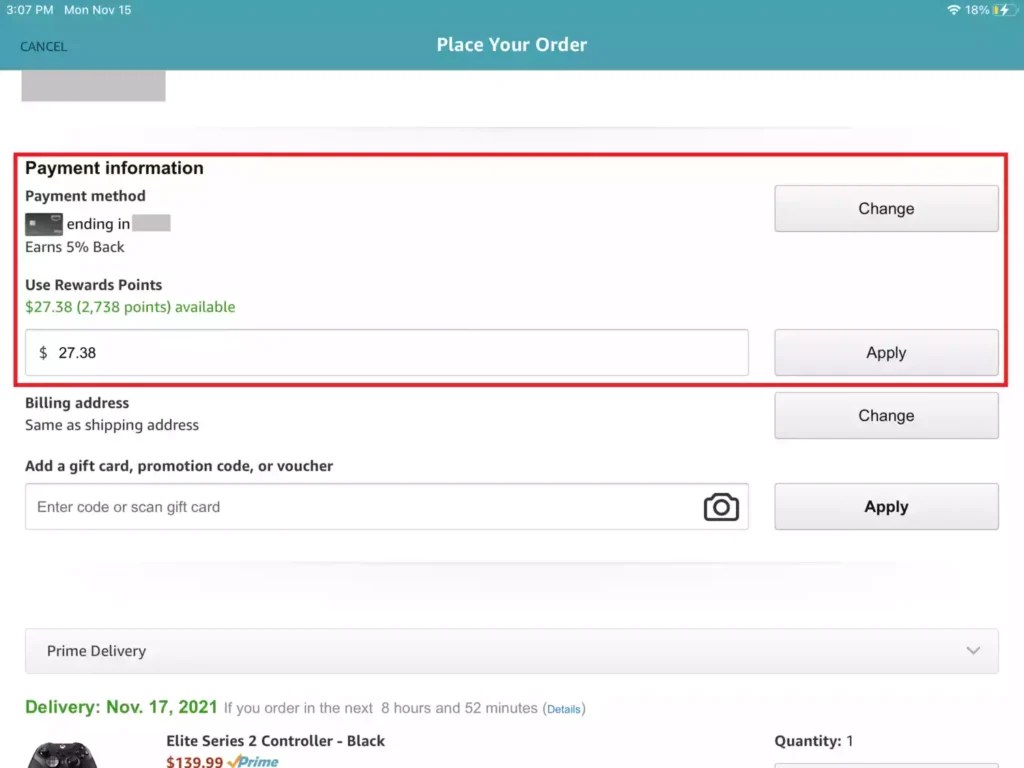The image size is (1024, 768).
Task: Tap the camera icon to scan gift card
Action: 721,507
